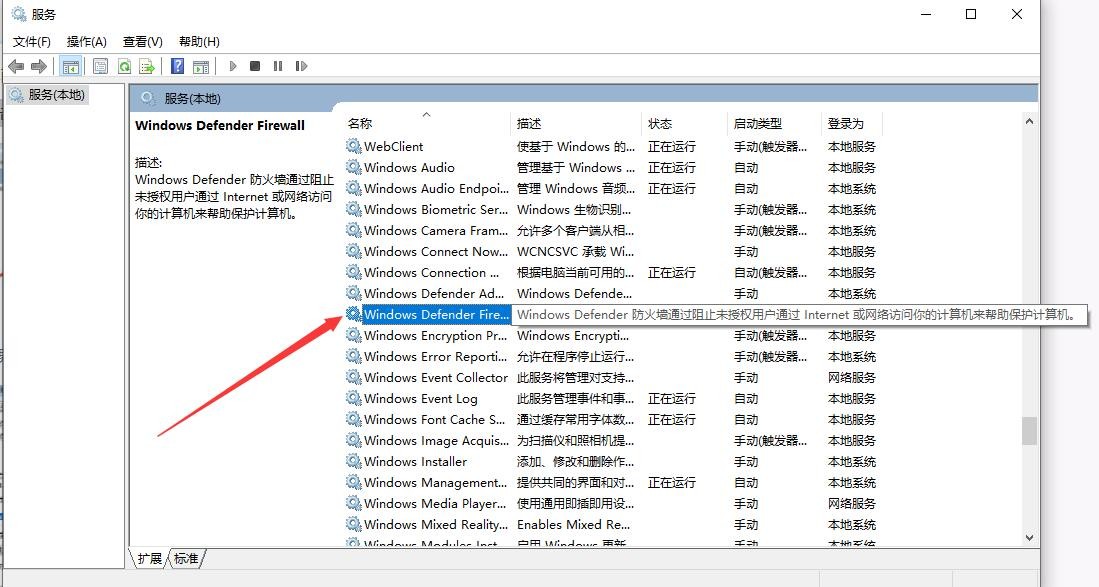The image size is (1099, 587).
Task: Switch to the 扩展 tab
Action: point(149,558)
